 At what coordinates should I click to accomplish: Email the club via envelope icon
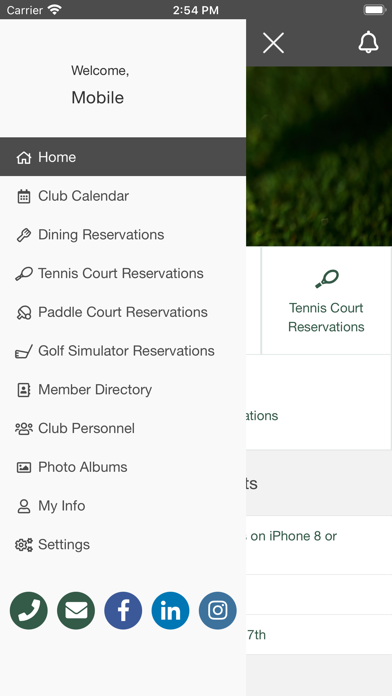coord(76,611)
